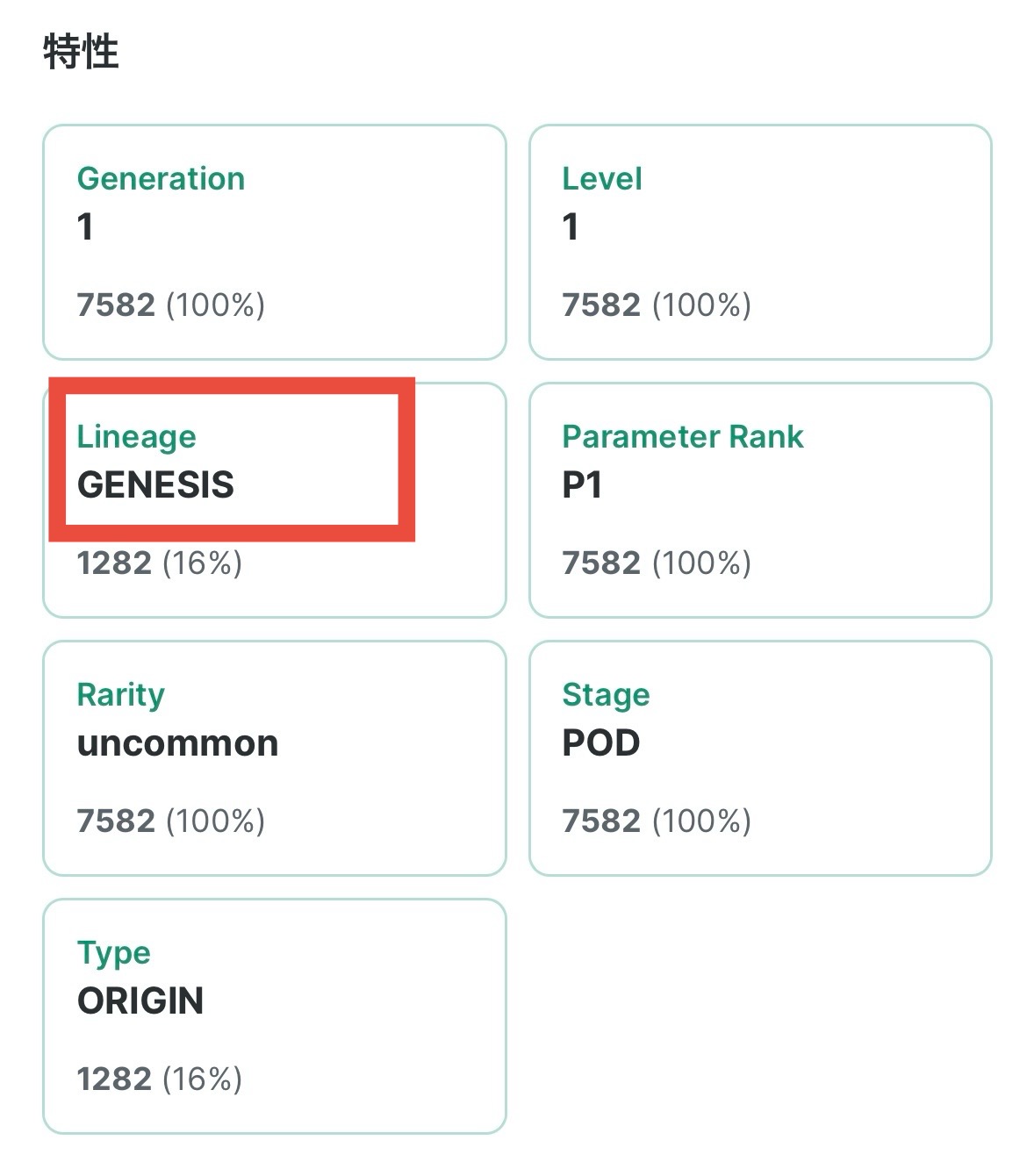The image size is (1034, 1176).
Task: Select the GENESIS lineage value
Action: coord(155,484)
